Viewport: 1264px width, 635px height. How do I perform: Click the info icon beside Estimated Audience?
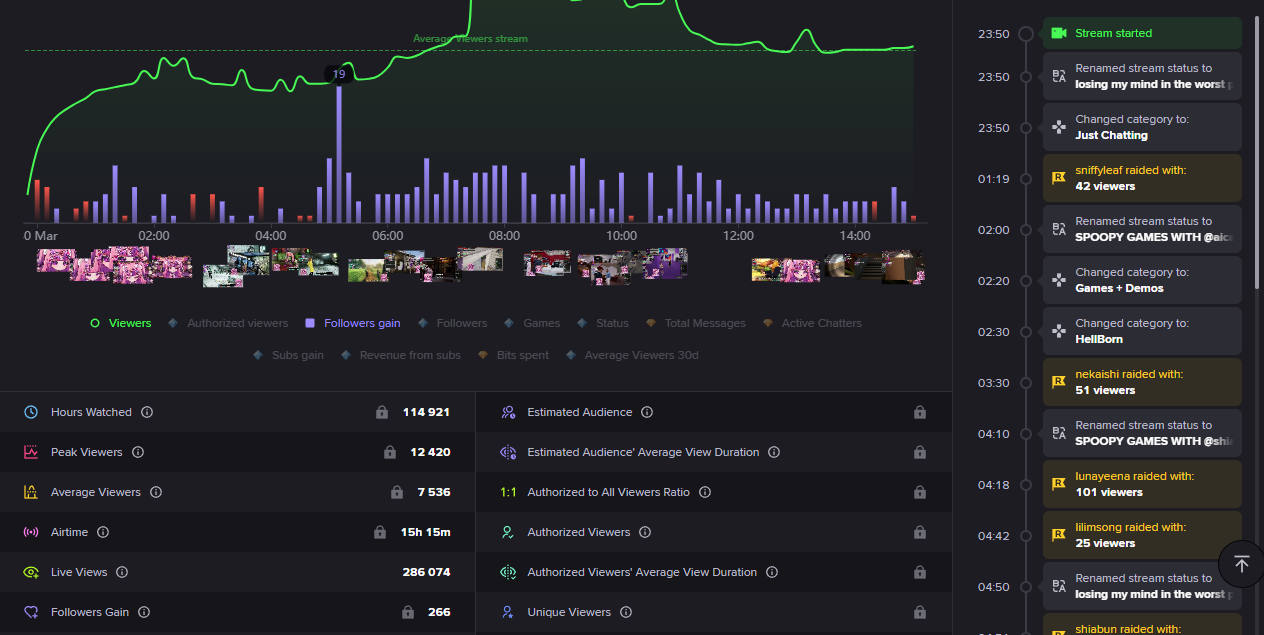pos(647,412)
